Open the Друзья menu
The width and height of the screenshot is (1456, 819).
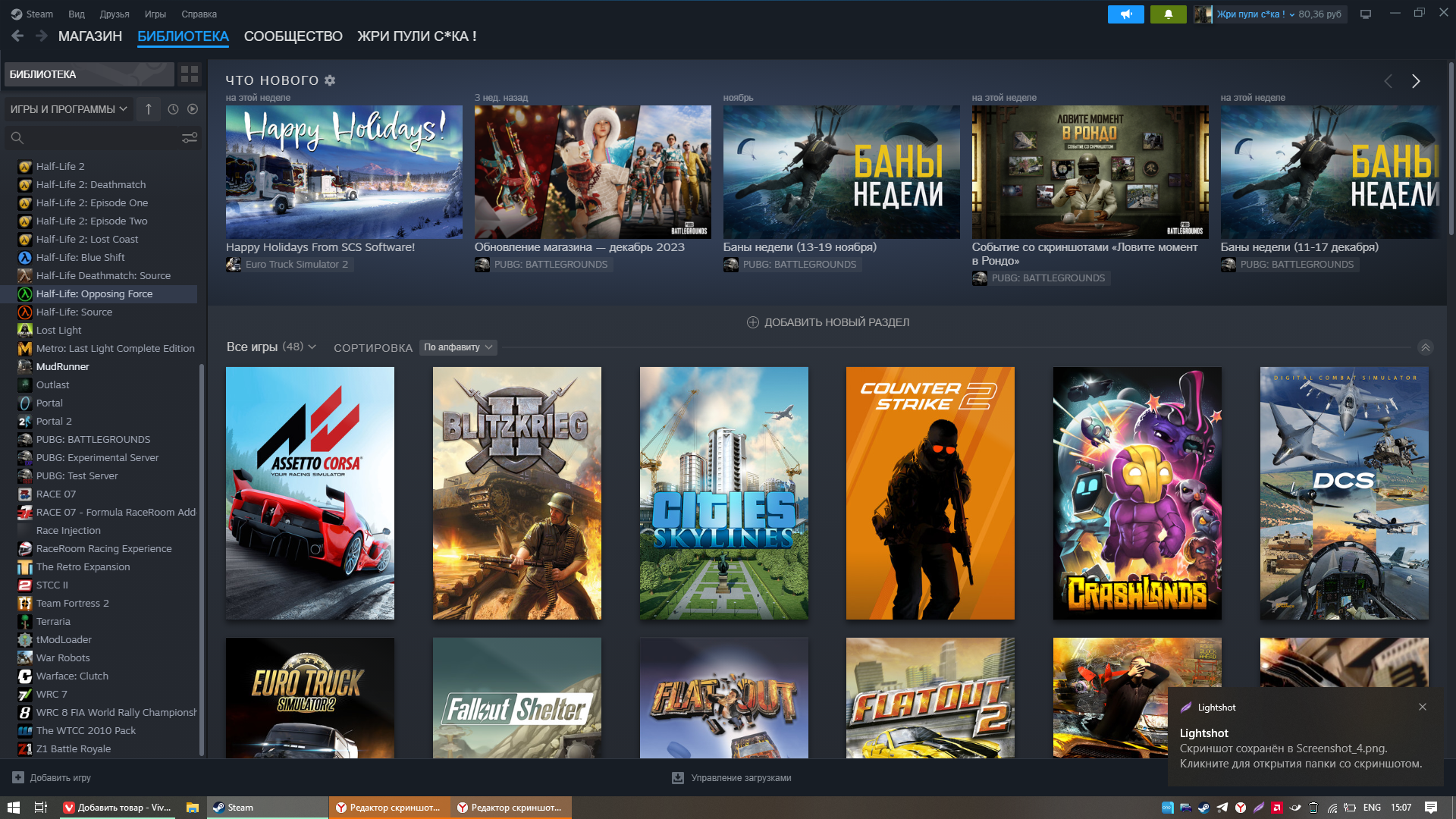click(115, 14)
